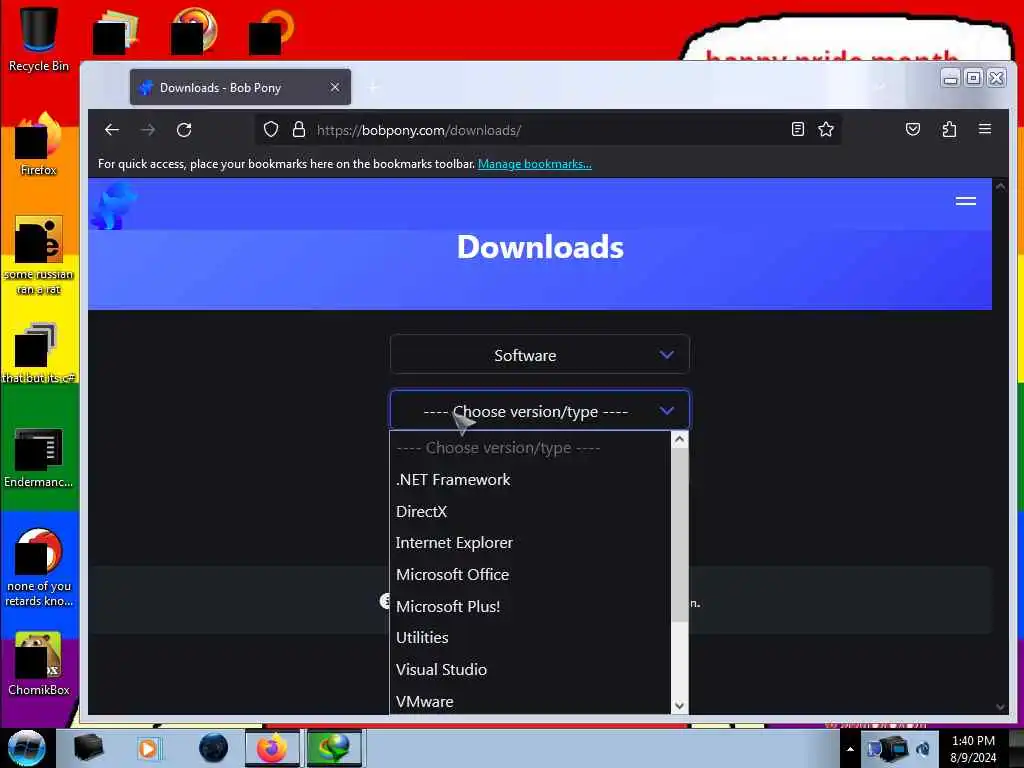This screenshot has height=768, width=1024.
Task: Expand the Software category dropdown
Action: 539,355
